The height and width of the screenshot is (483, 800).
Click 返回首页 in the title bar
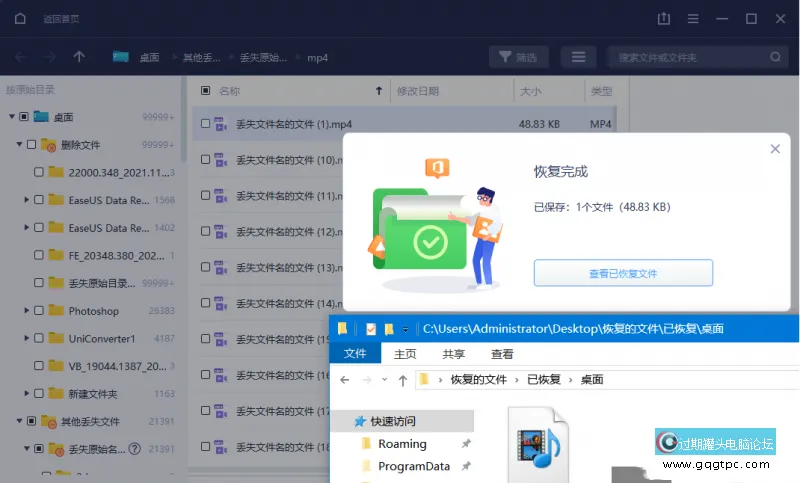point(61,19)
